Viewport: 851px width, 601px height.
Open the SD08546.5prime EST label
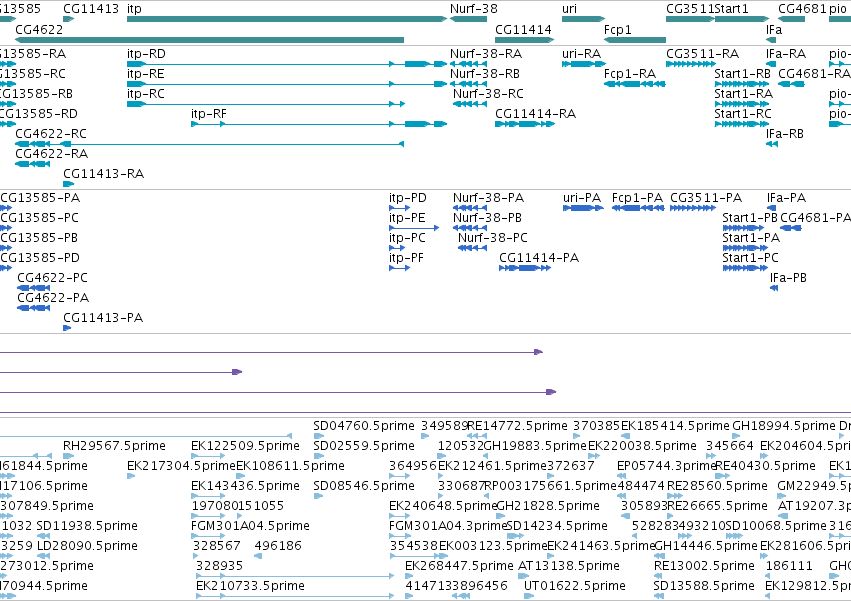point(364,486)
